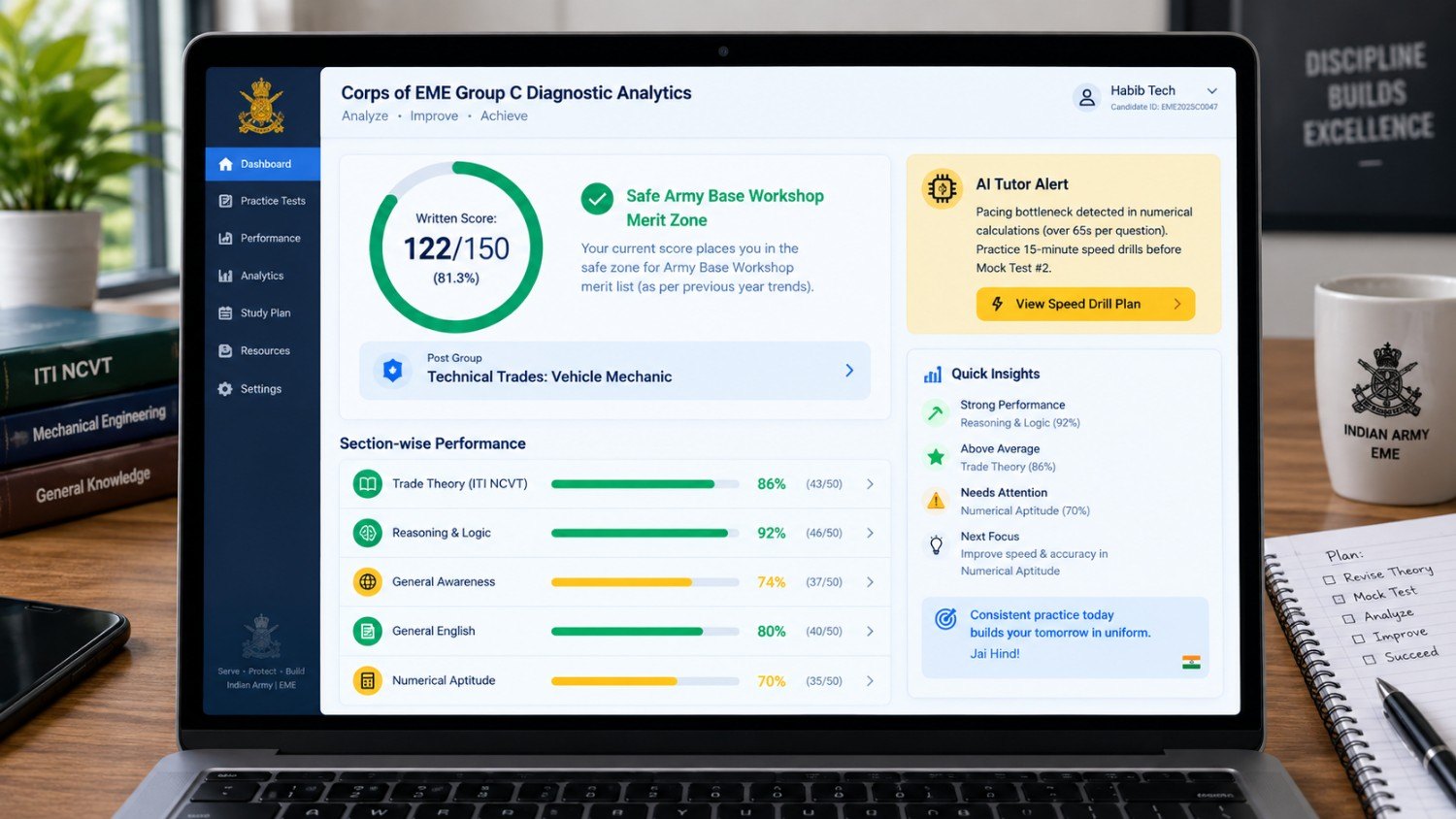Viewport: 1456px width, 819px height.
Task: Click the Quick Insights bar chart icon
Action: pyautogui.click(x=933, y=375)
